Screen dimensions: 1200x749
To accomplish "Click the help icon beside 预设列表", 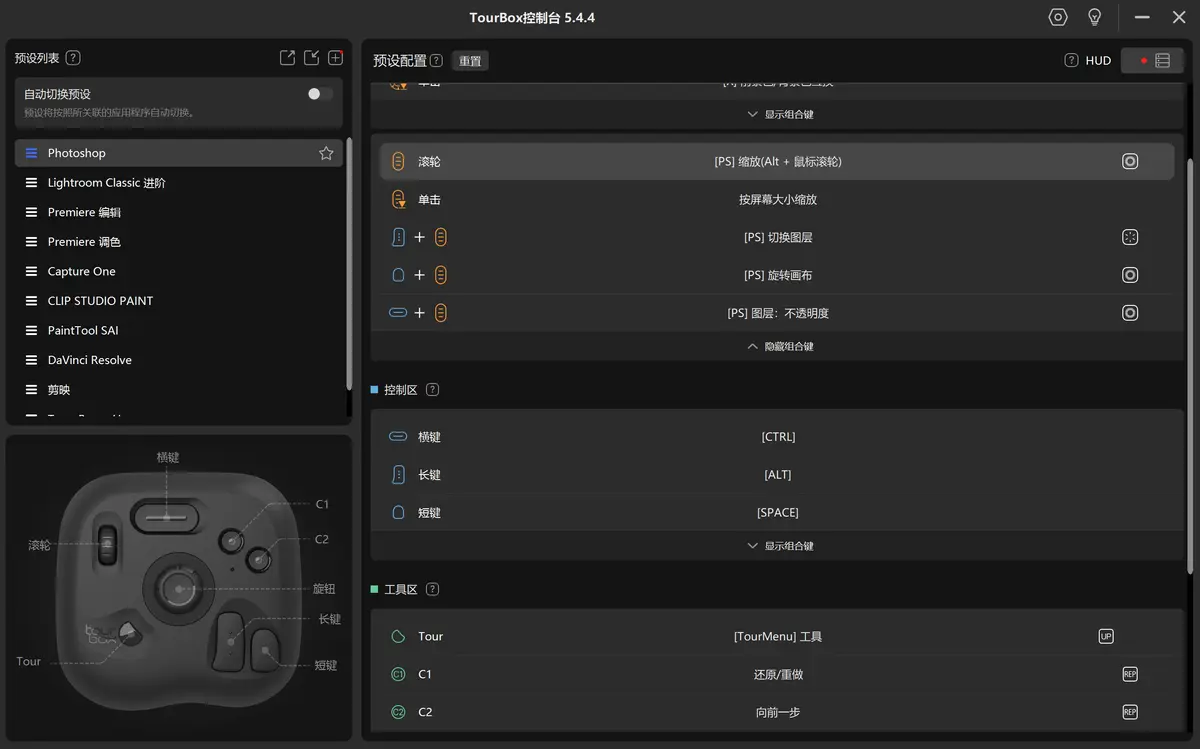I will 73,58.
